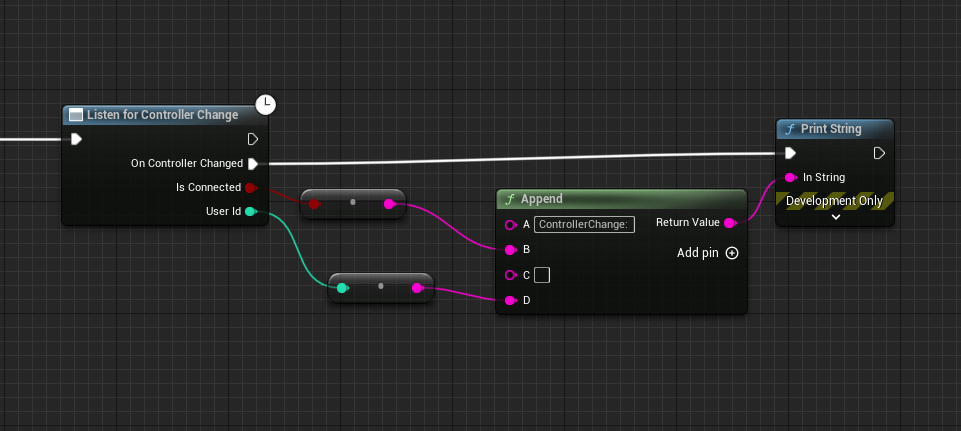The height and width of the screenshot is (431, 961).
Task: Click Print String input exec pin
Action: click(x=790, y=153)
